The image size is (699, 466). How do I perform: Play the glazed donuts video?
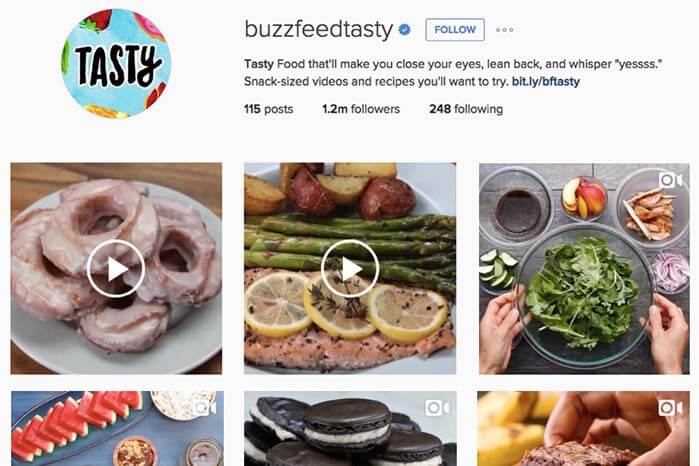click(x=116, y=268)
